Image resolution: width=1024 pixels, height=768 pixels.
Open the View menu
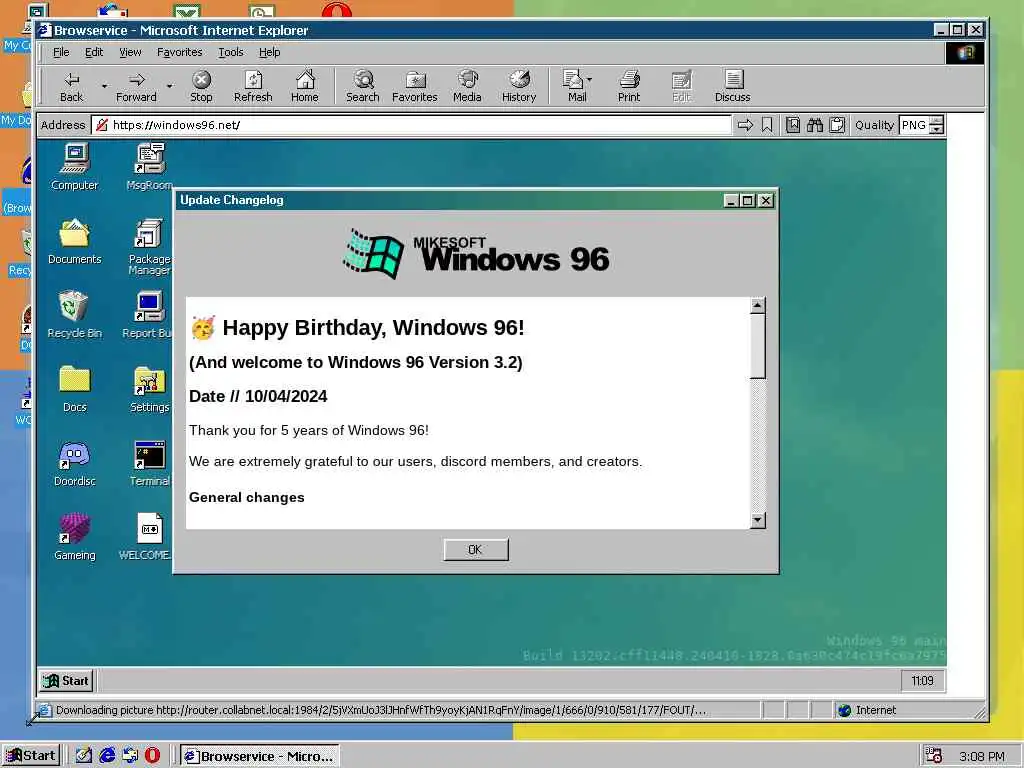tap(130, 52)
